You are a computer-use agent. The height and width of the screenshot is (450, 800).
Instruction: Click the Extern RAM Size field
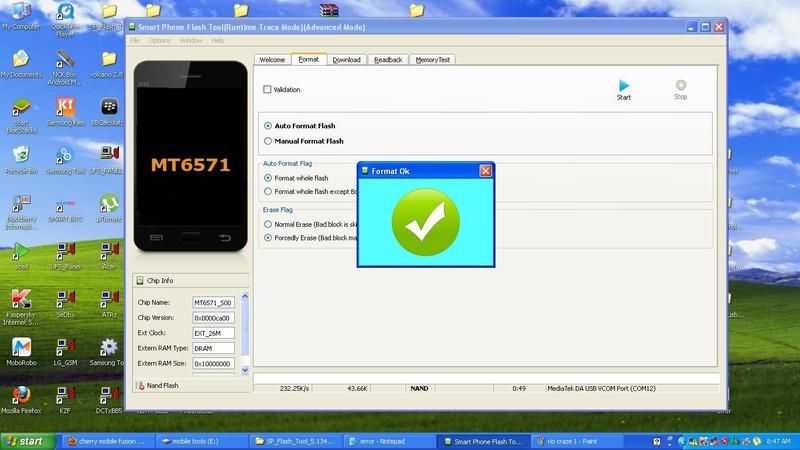click(x=213, y=363)
